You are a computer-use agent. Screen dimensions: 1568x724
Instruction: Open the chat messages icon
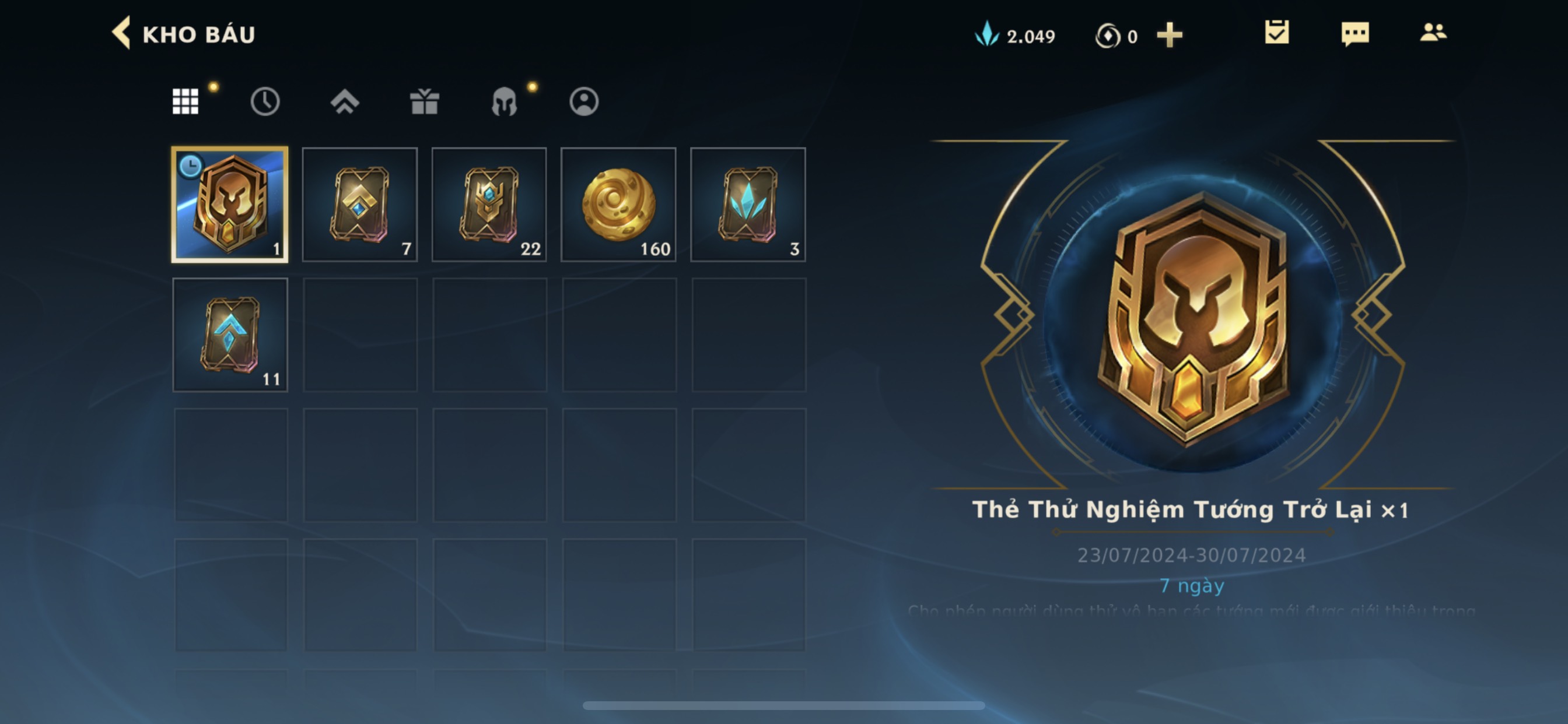pos(1355,33)
